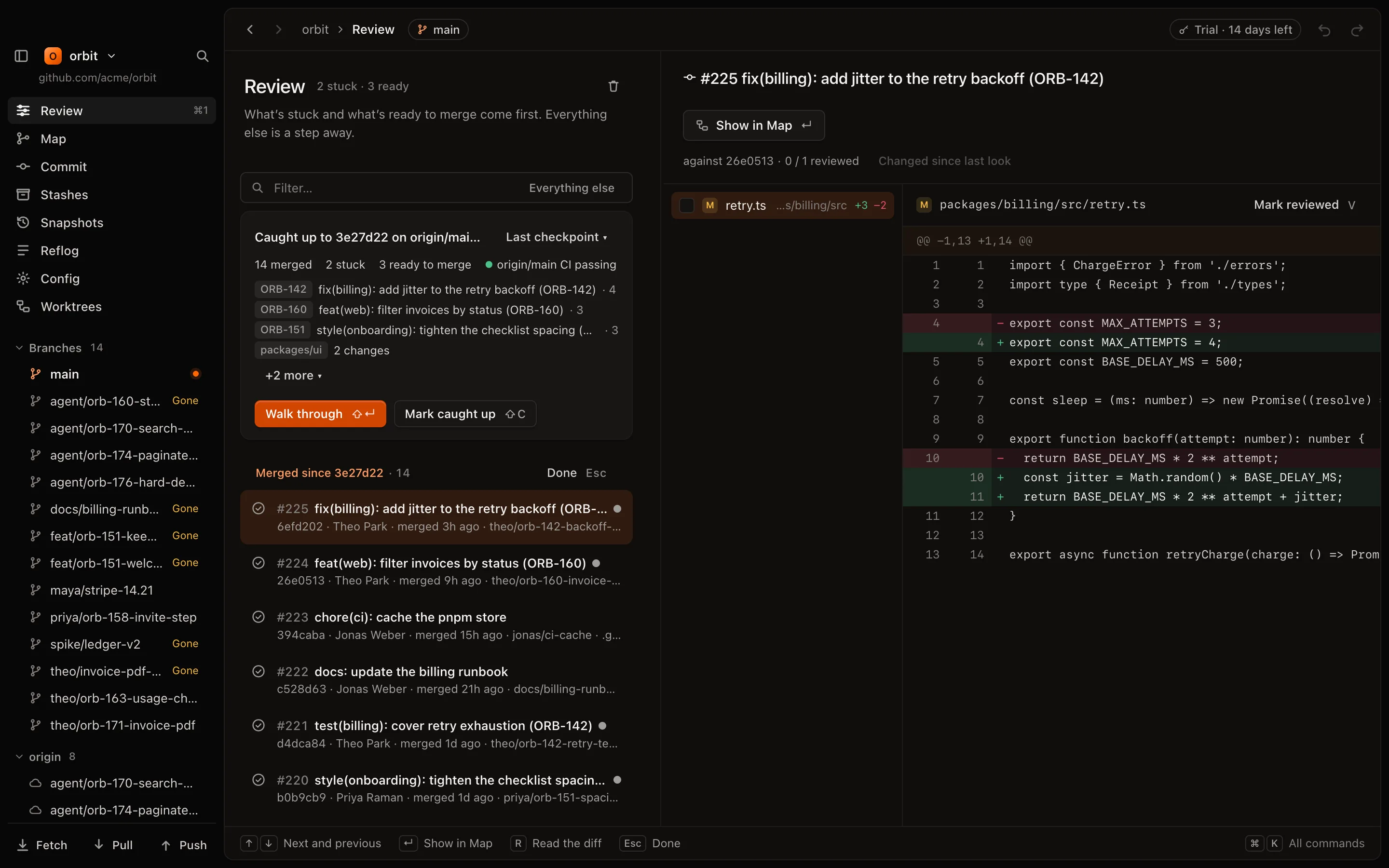Click the Push up-arrow icon
Screen dimensions: 1389x868
[166, 845]
